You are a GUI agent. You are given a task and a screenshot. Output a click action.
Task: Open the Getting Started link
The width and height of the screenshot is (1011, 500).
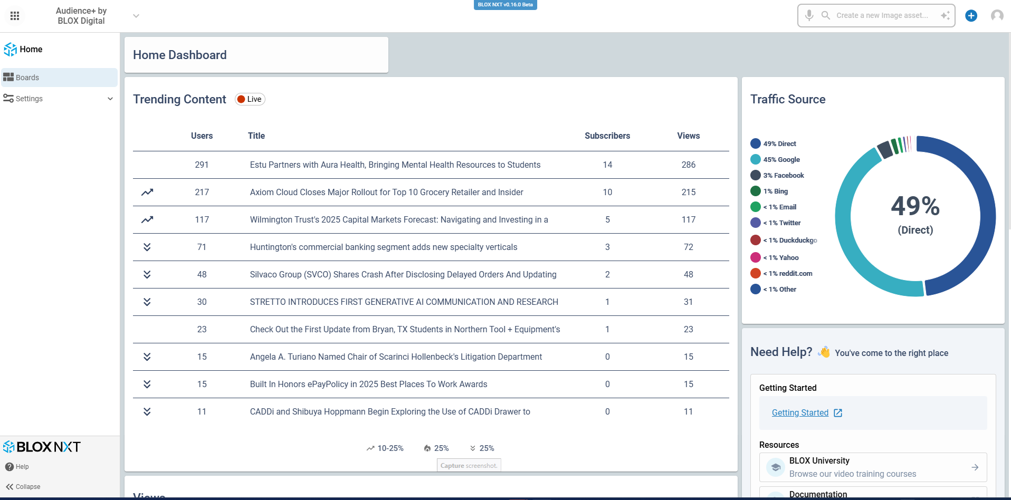[x=800, y=413]
